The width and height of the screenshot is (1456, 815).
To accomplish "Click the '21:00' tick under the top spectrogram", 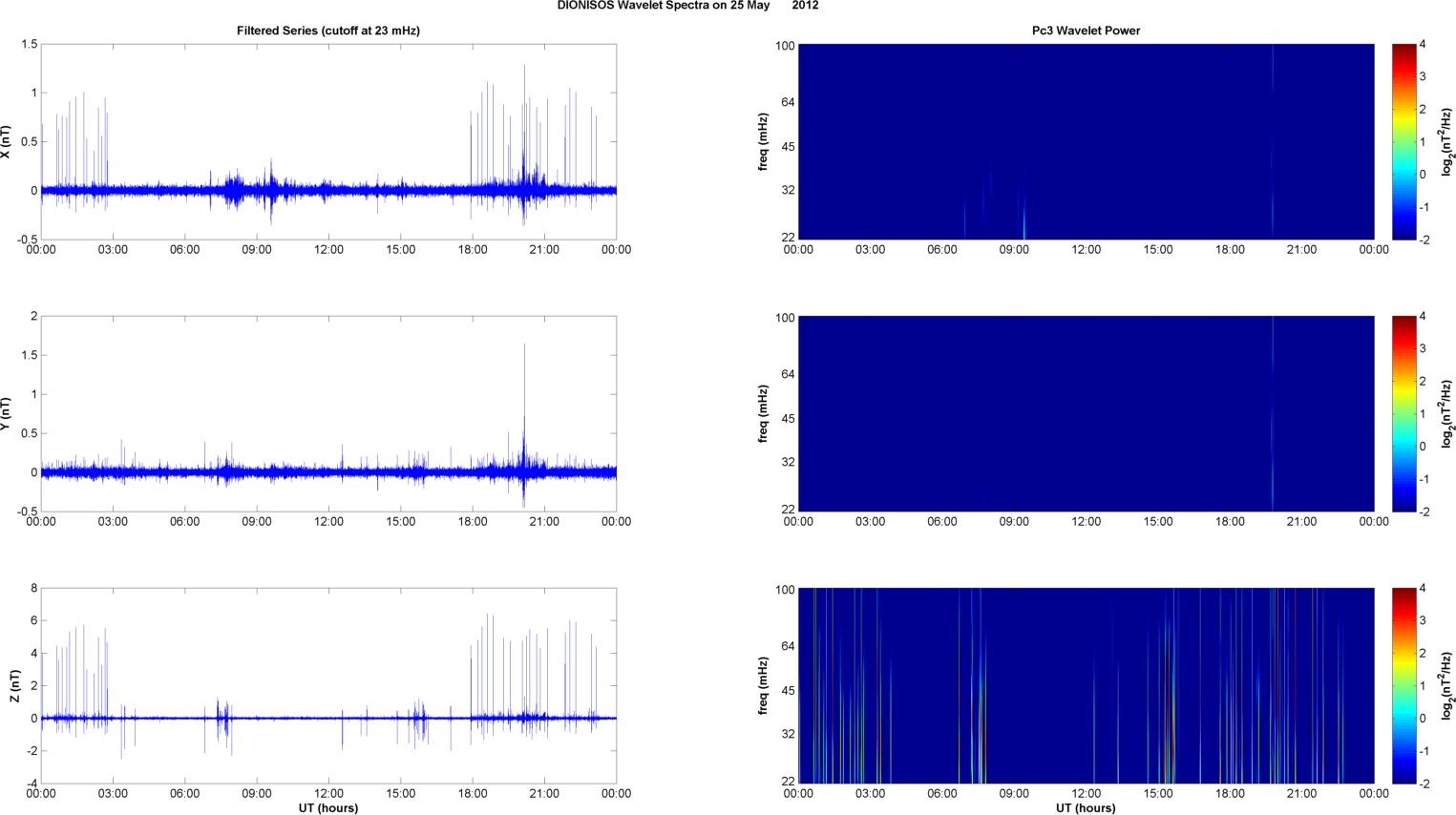I will point(1302,250).
